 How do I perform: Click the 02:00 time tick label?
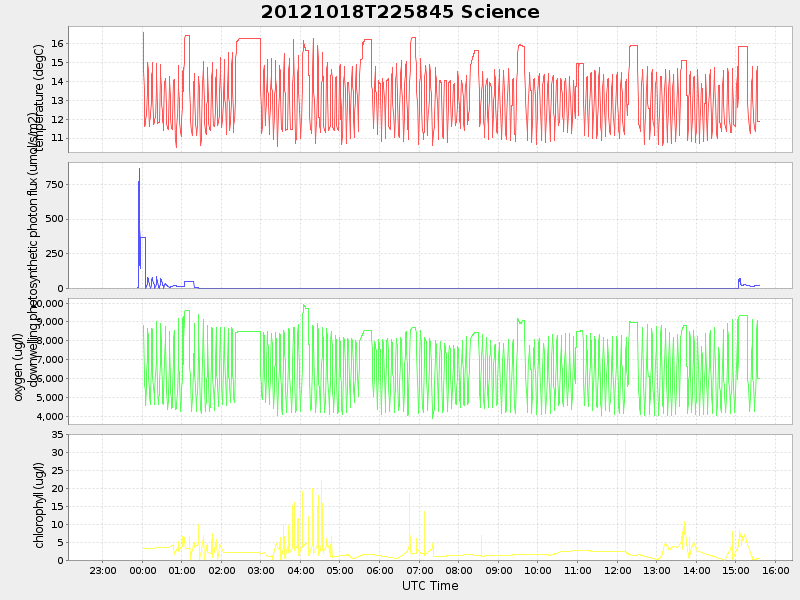tap(222, 571)
